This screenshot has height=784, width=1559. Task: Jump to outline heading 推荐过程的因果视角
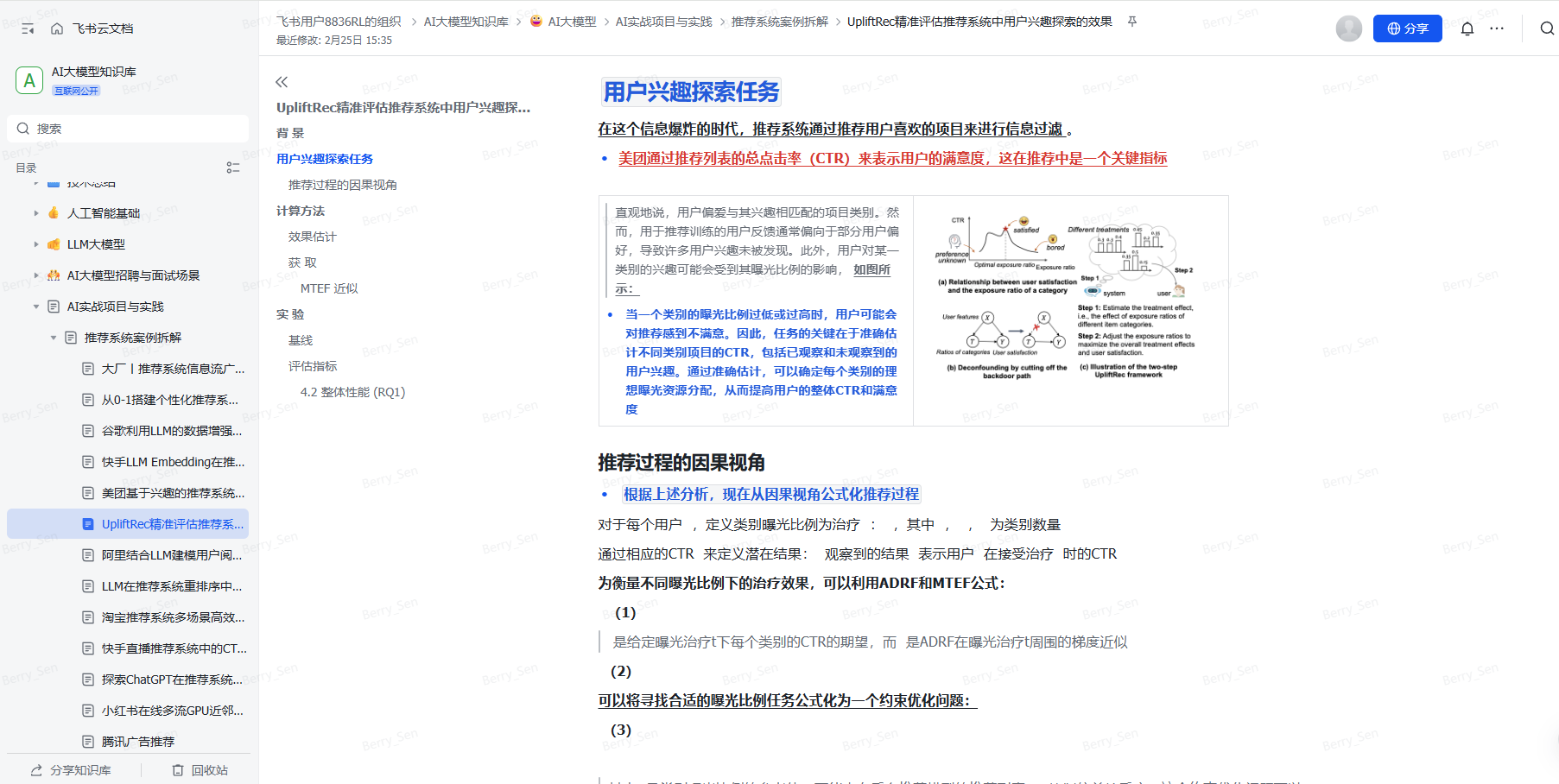pyautogui.click(x=343, y=185)
